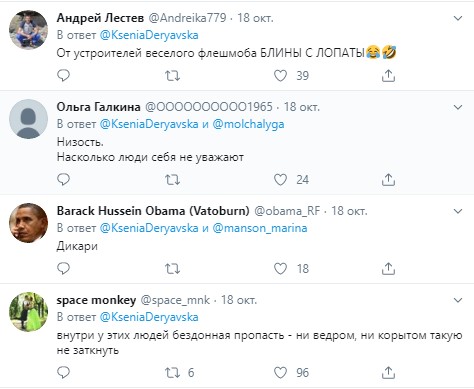
Task: Open more options chevron on obama_RF tweet
Action: coord(458,211)
